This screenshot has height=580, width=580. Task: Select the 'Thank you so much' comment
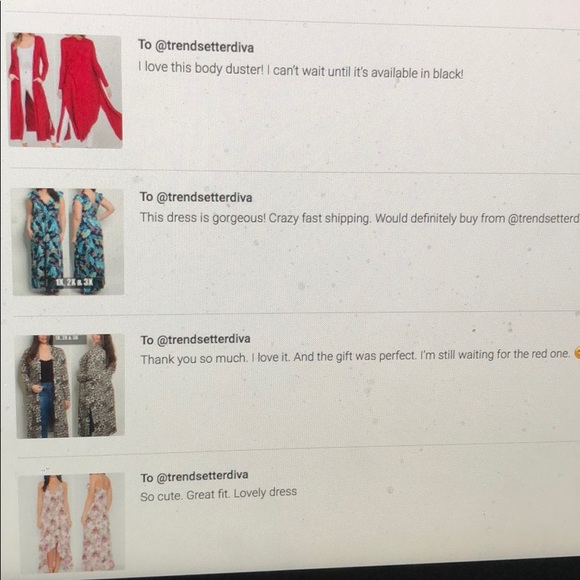(x=355, y=357)
